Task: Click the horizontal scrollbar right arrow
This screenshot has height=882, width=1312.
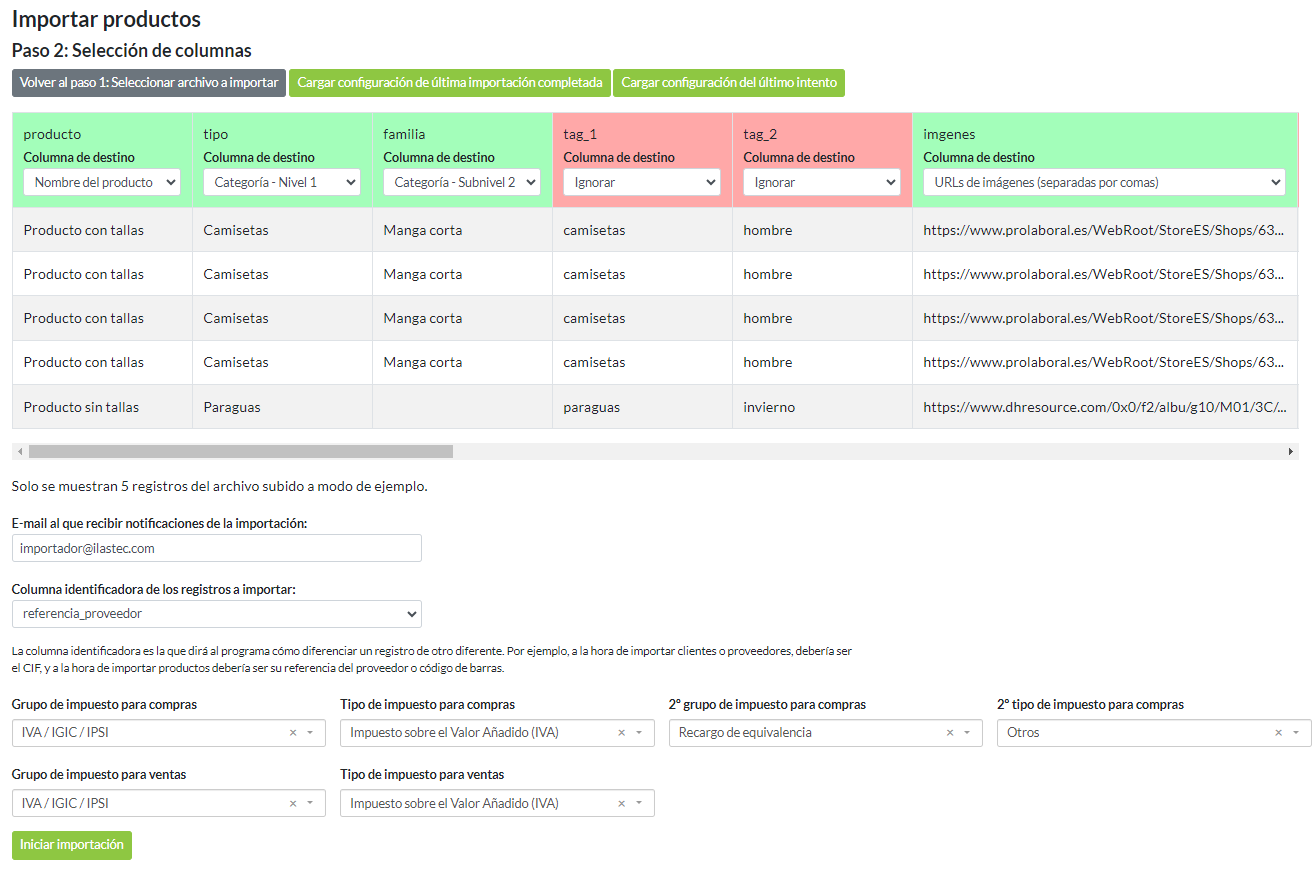Action: pos(1291,452)
